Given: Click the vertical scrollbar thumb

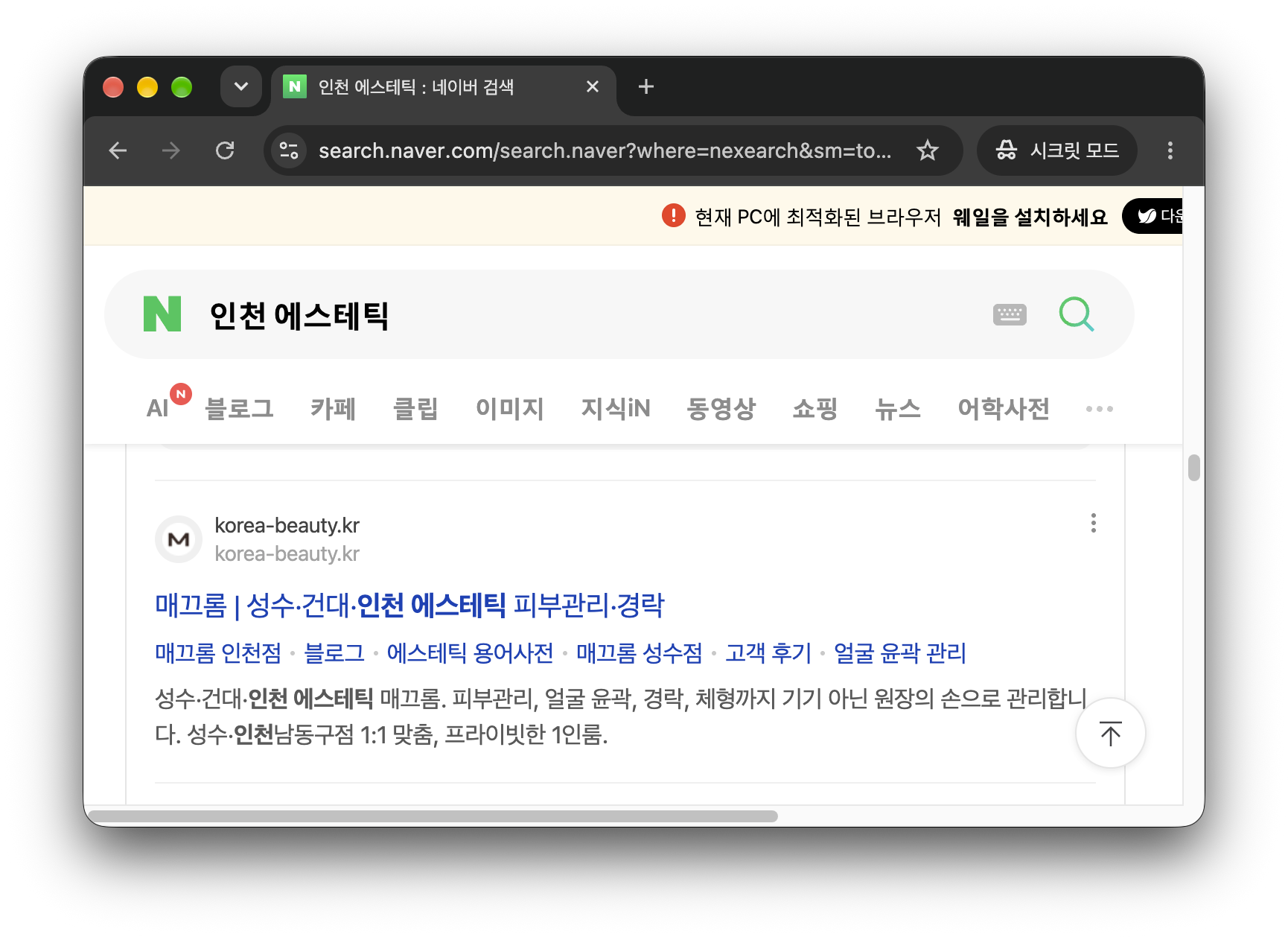Looking at the screenshot, I should (1194, 468).
